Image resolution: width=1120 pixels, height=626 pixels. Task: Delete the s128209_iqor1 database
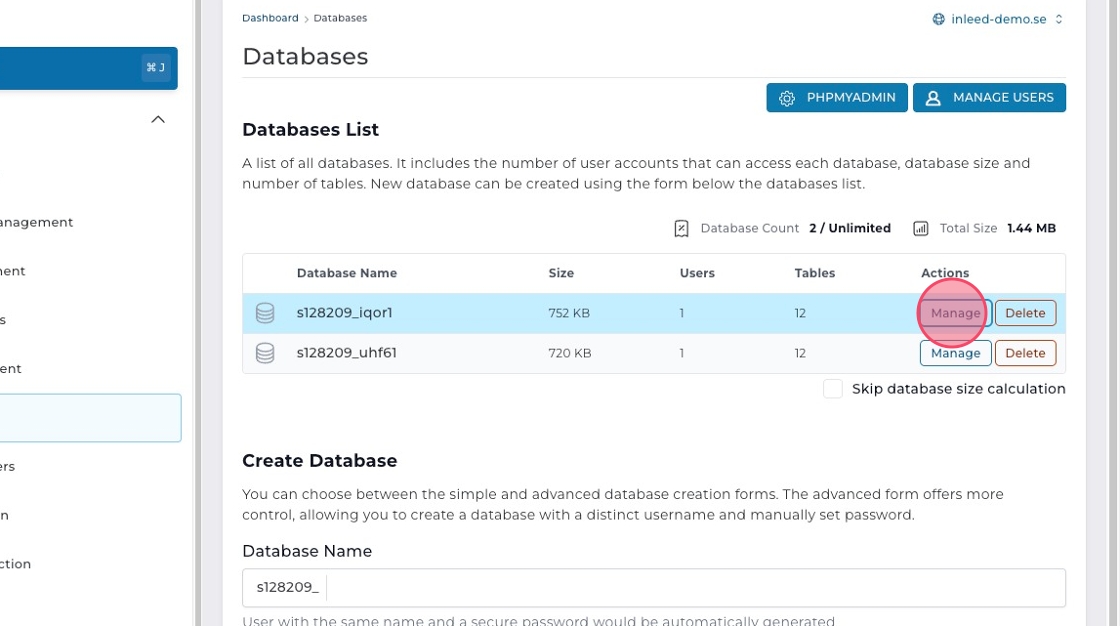1024,313
